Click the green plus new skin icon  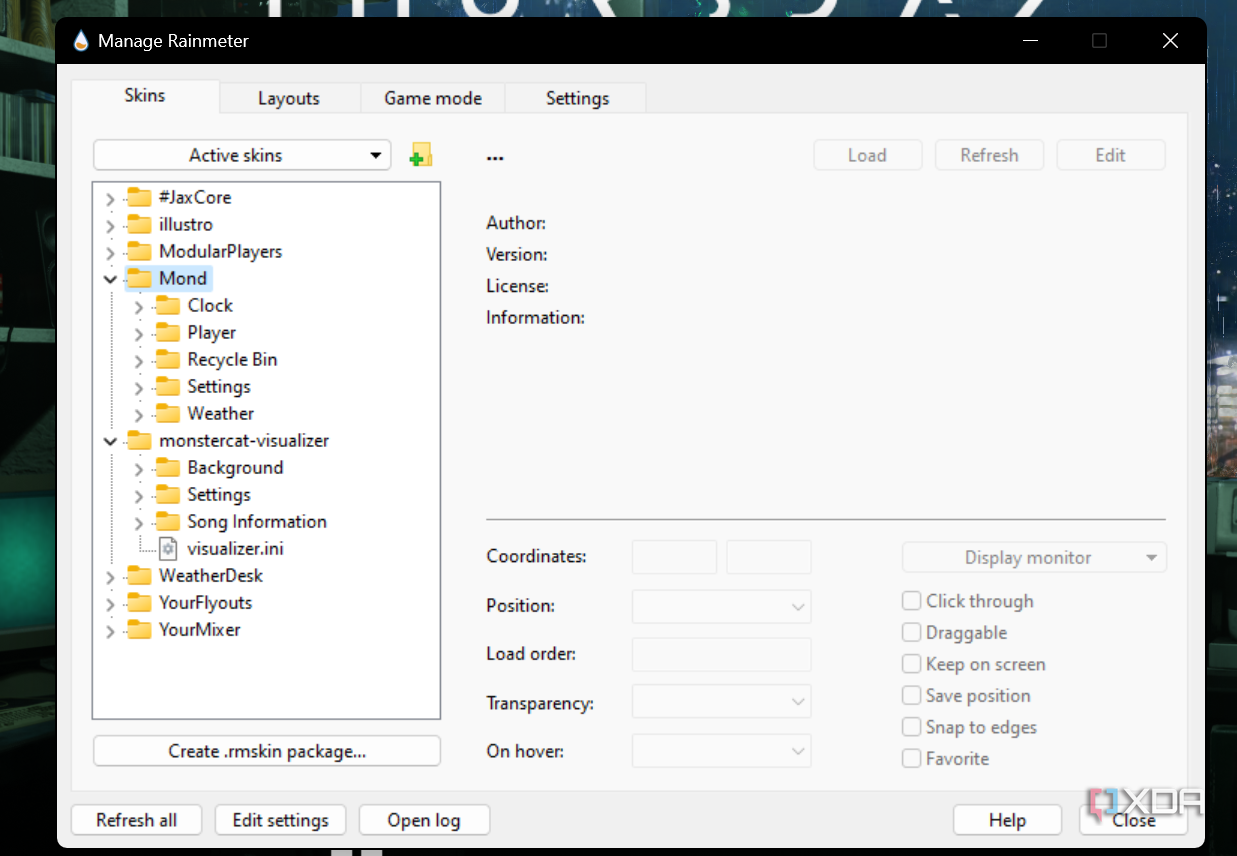[x=421, y=155]
